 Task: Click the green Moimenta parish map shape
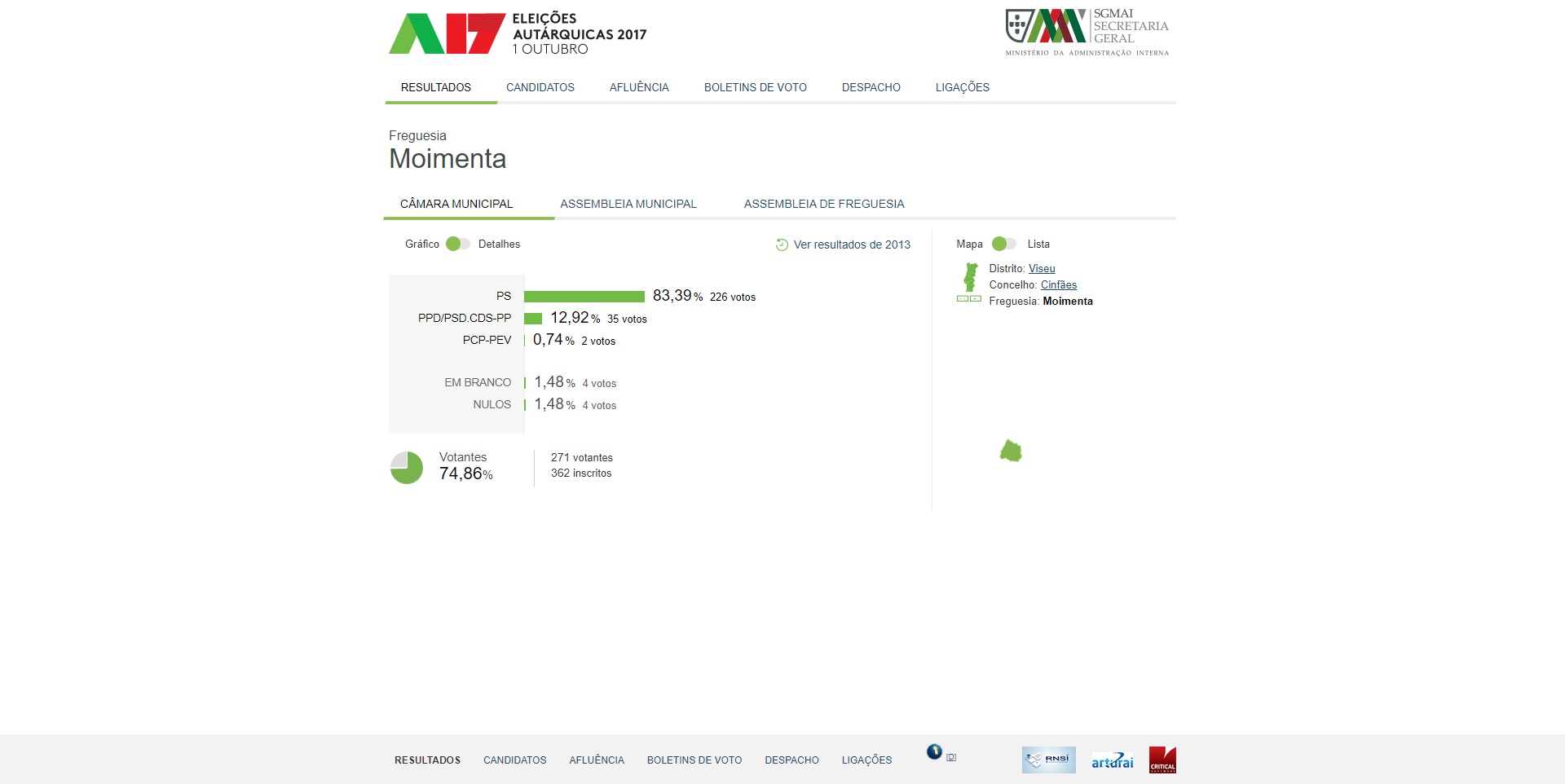point(1011,451)
